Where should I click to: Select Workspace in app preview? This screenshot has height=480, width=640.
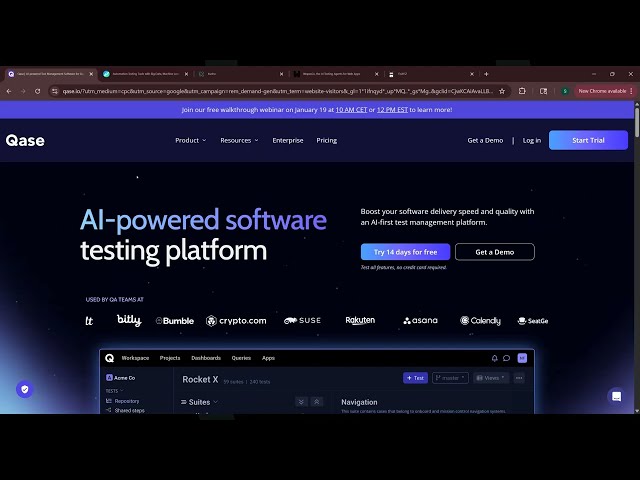(135, 358)
